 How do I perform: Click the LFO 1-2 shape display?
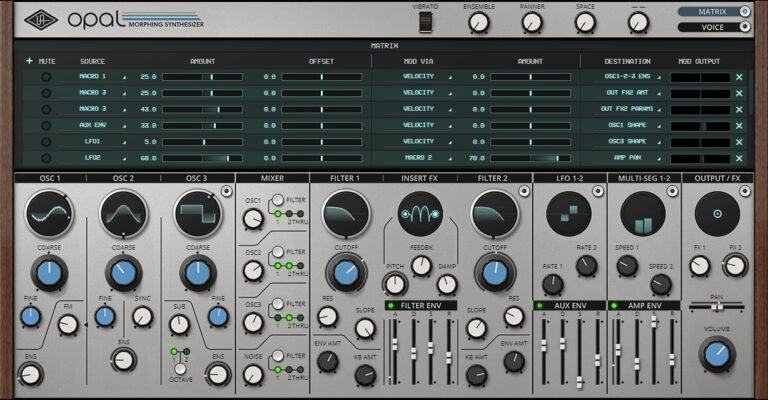[569, 214]
